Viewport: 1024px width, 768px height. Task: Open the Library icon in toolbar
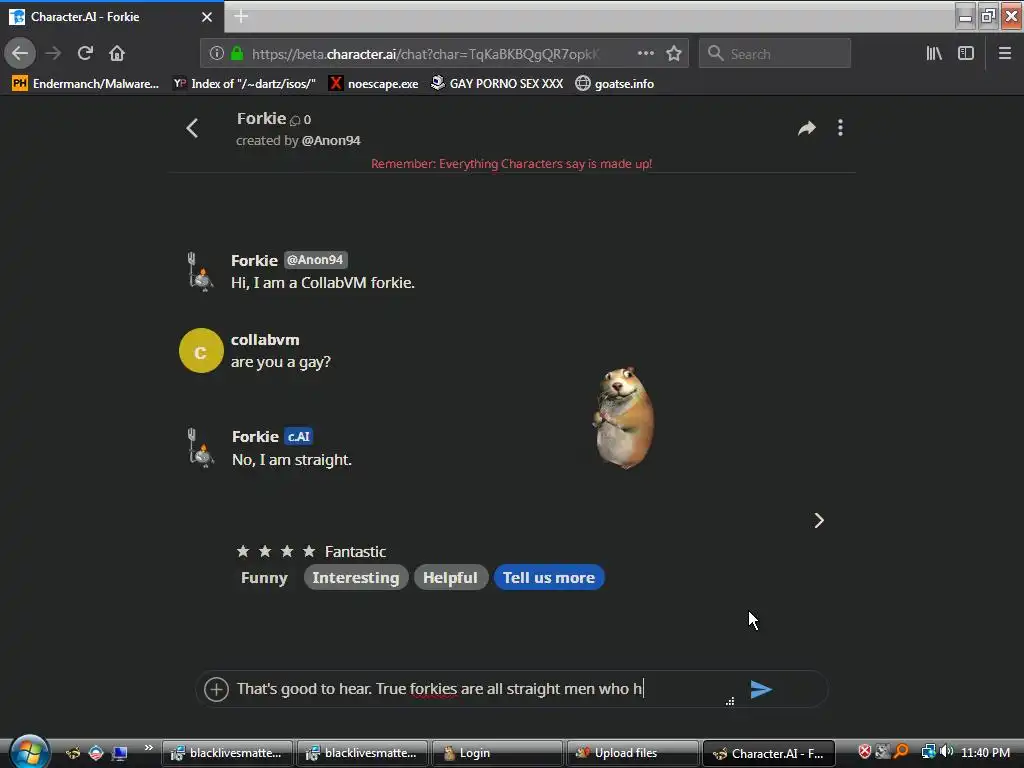[x=934, y=54]
